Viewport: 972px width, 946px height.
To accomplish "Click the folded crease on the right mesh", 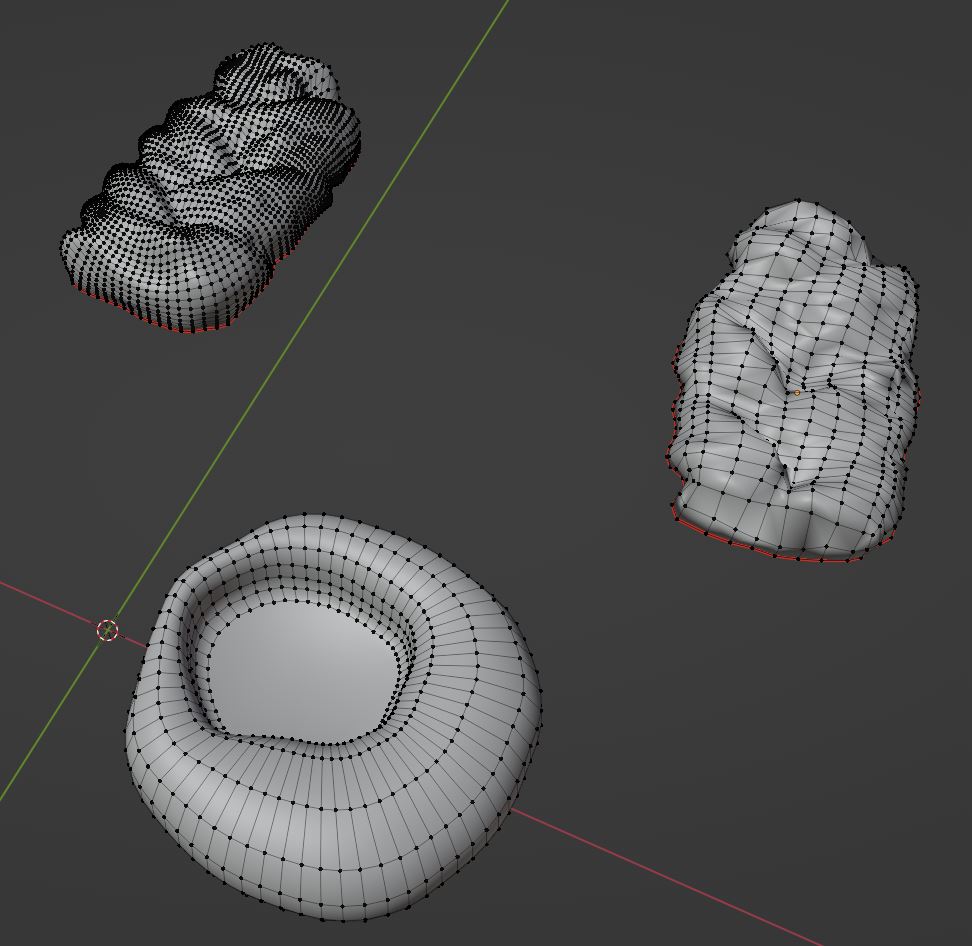I will tap(790, 460).
